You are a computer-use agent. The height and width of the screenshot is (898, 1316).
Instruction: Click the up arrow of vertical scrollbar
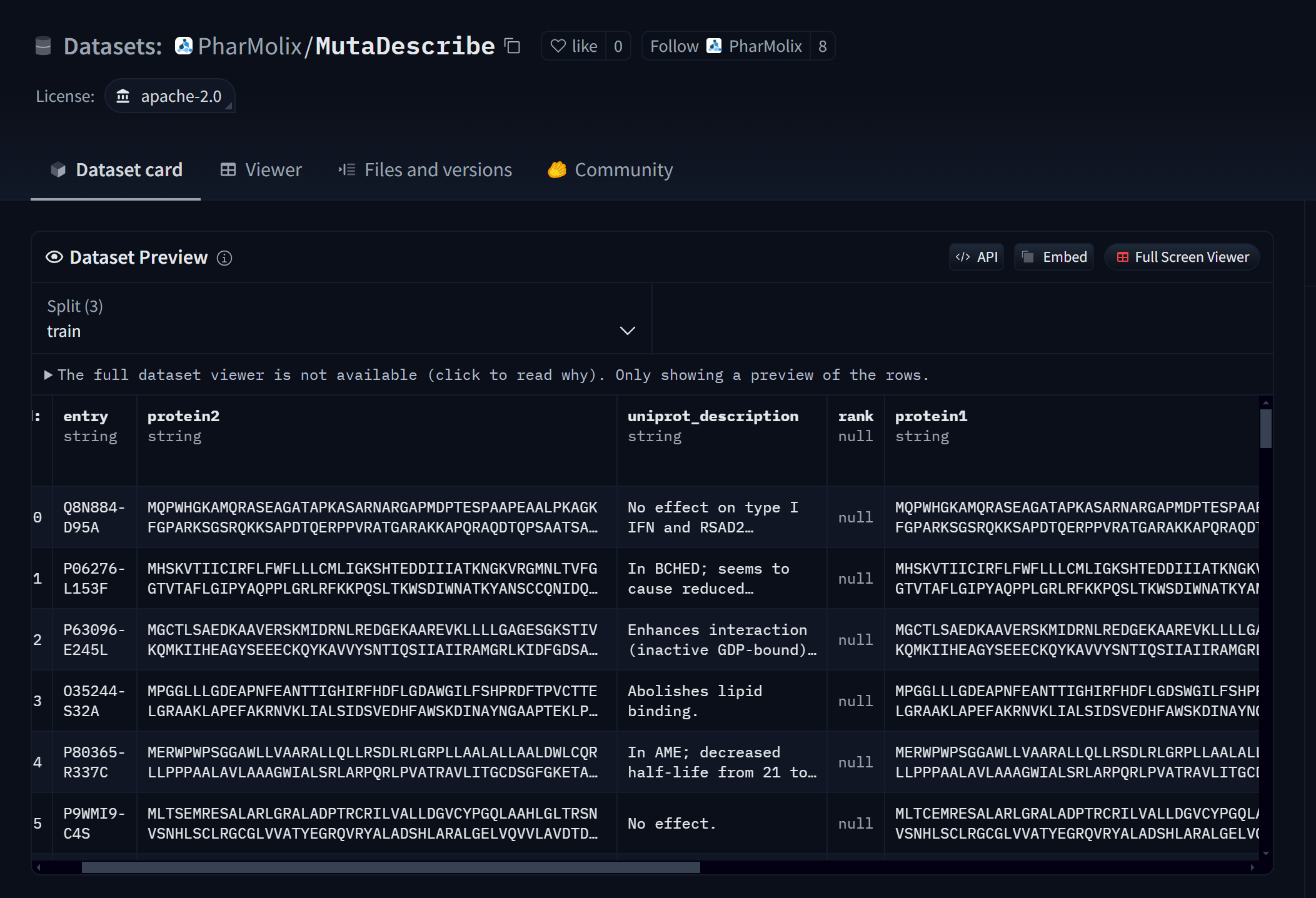click(x=1265, y=403)
